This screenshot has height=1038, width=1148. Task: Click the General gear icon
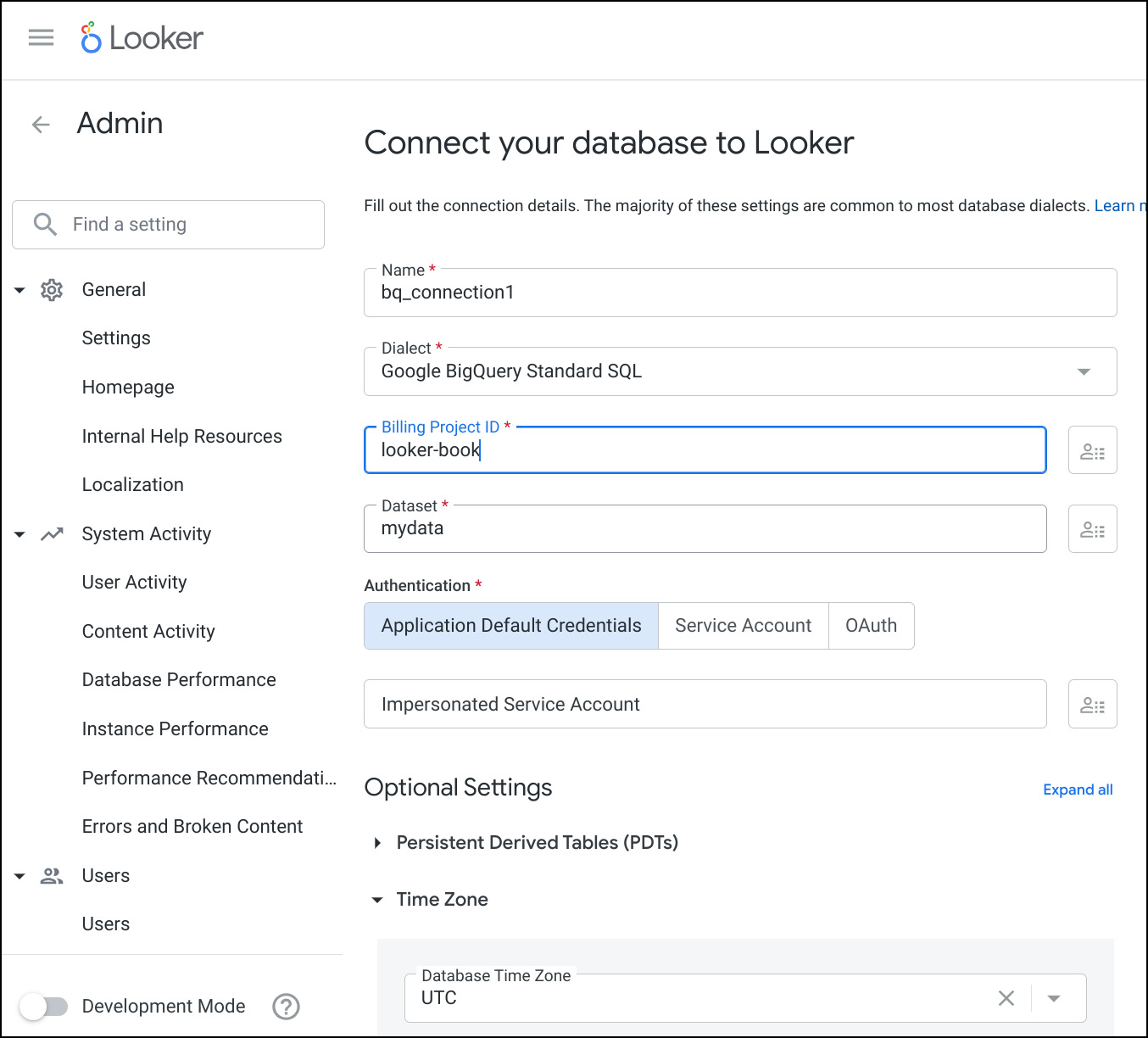[x=52, y=290]
